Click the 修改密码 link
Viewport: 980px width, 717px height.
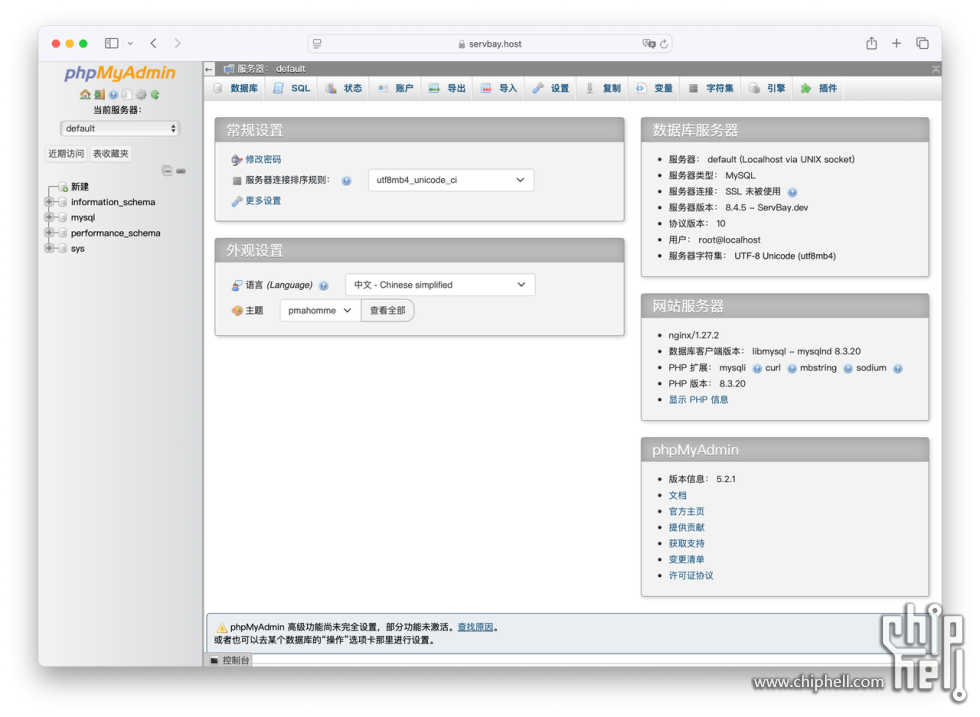tap(263, 159)
